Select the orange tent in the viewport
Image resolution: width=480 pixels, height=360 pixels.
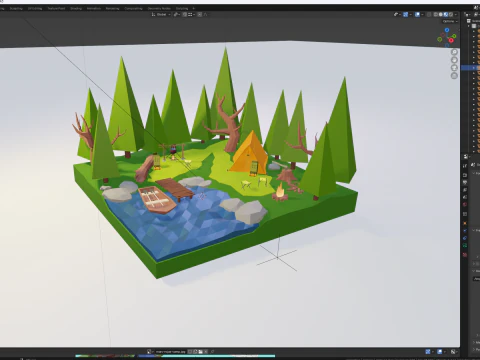(250, 153)
